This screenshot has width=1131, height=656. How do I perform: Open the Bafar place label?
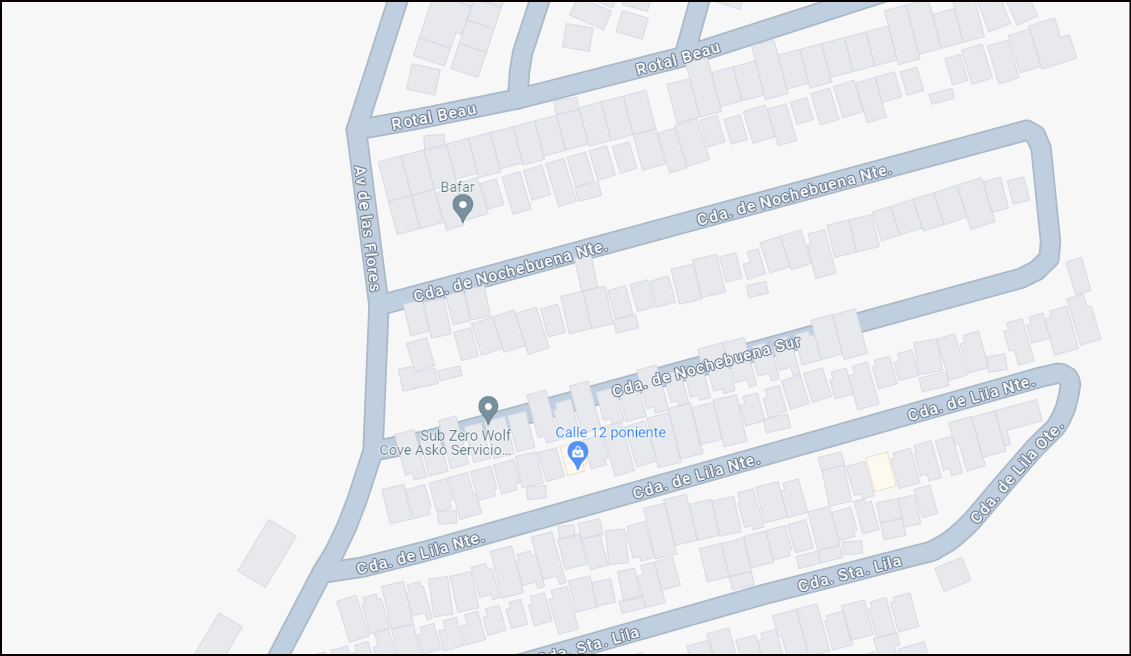(x=457, y=187)
